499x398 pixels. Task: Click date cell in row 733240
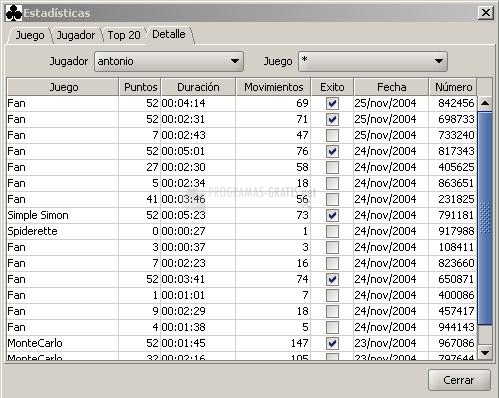391,135
